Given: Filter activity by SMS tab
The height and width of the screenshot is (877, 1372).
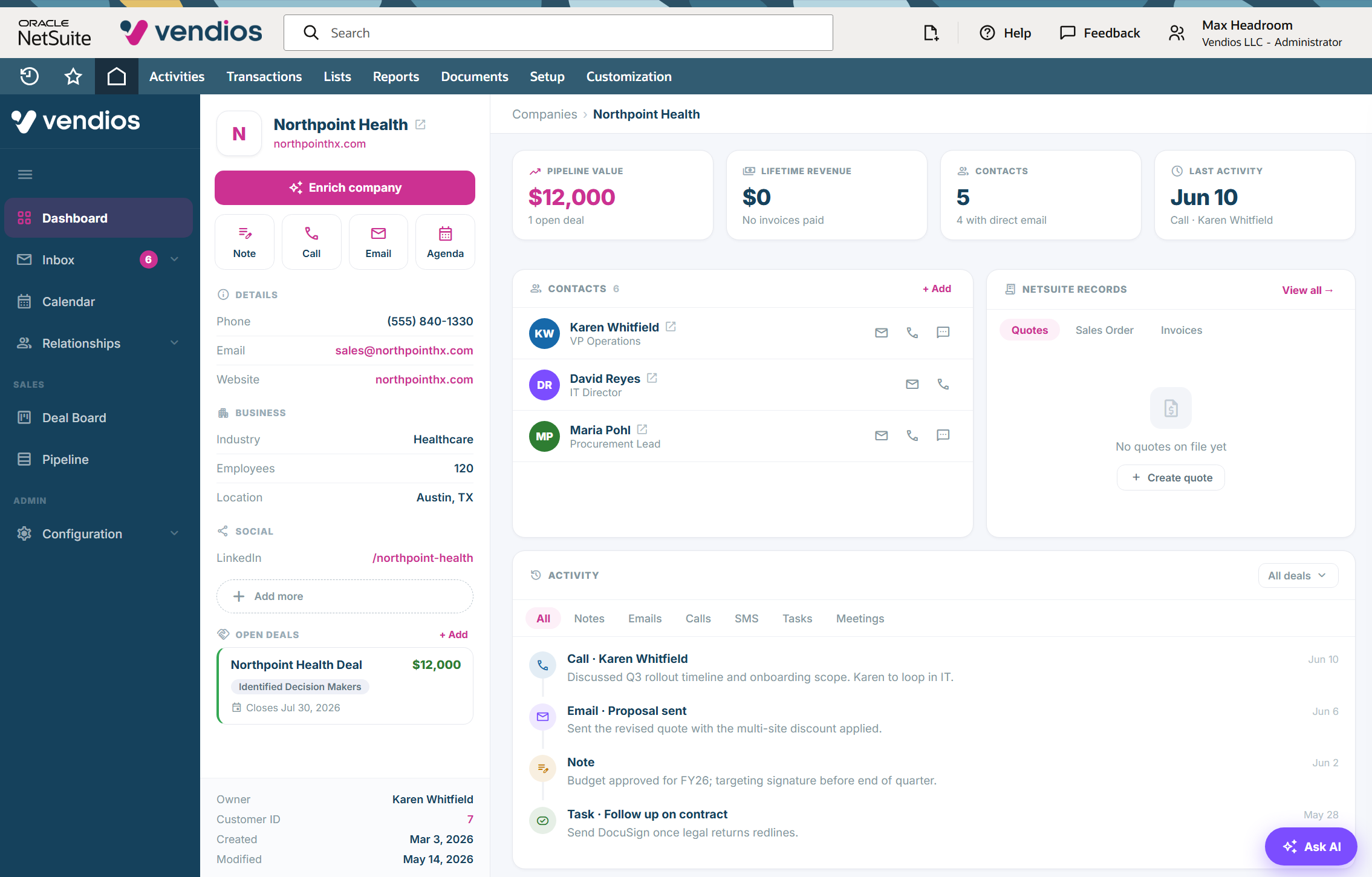Looking at the screenshot, I should point(746,619).
